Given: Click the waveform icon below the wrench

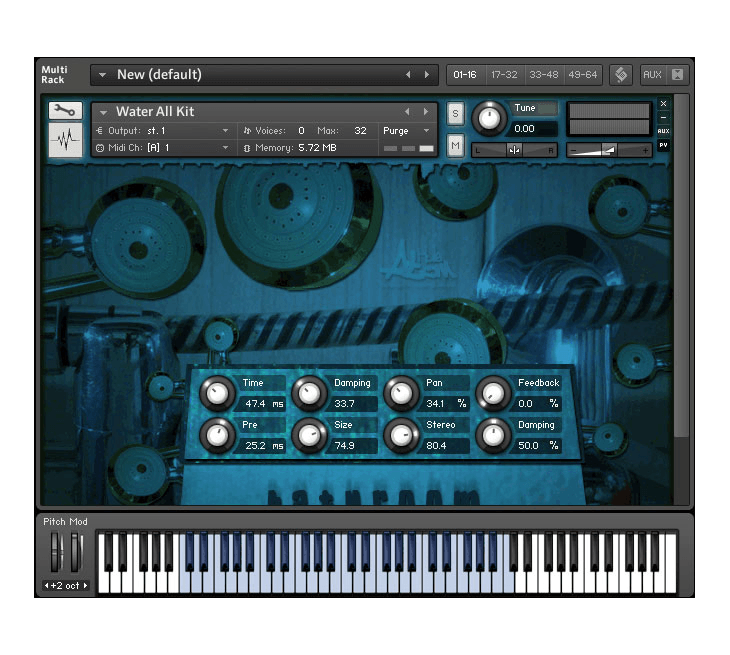Looking at the screenshot, I should [x=65, y=140].
